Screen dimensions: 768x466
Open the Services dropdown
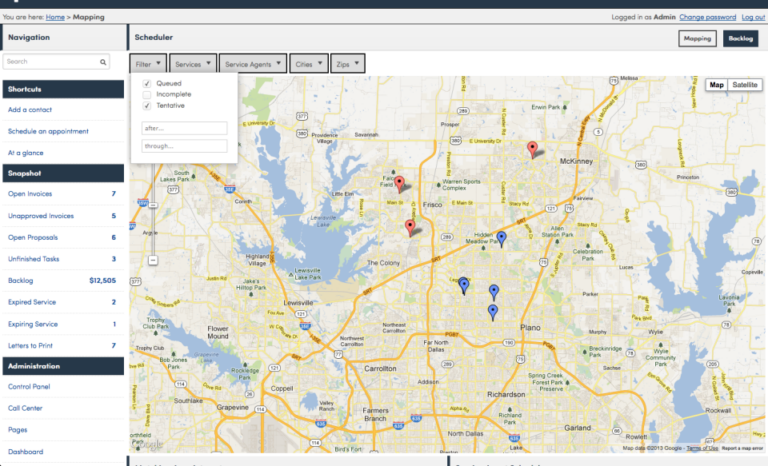193,64
